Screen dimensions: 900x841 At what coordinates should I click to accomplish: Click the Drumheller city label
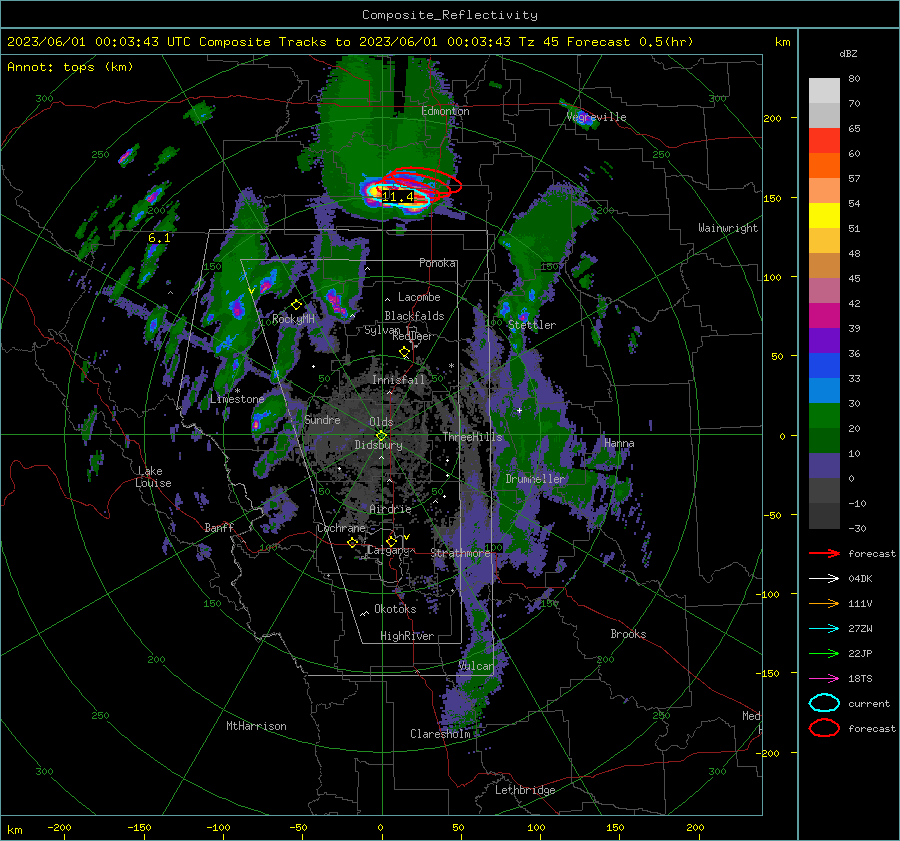click(535, 479)
